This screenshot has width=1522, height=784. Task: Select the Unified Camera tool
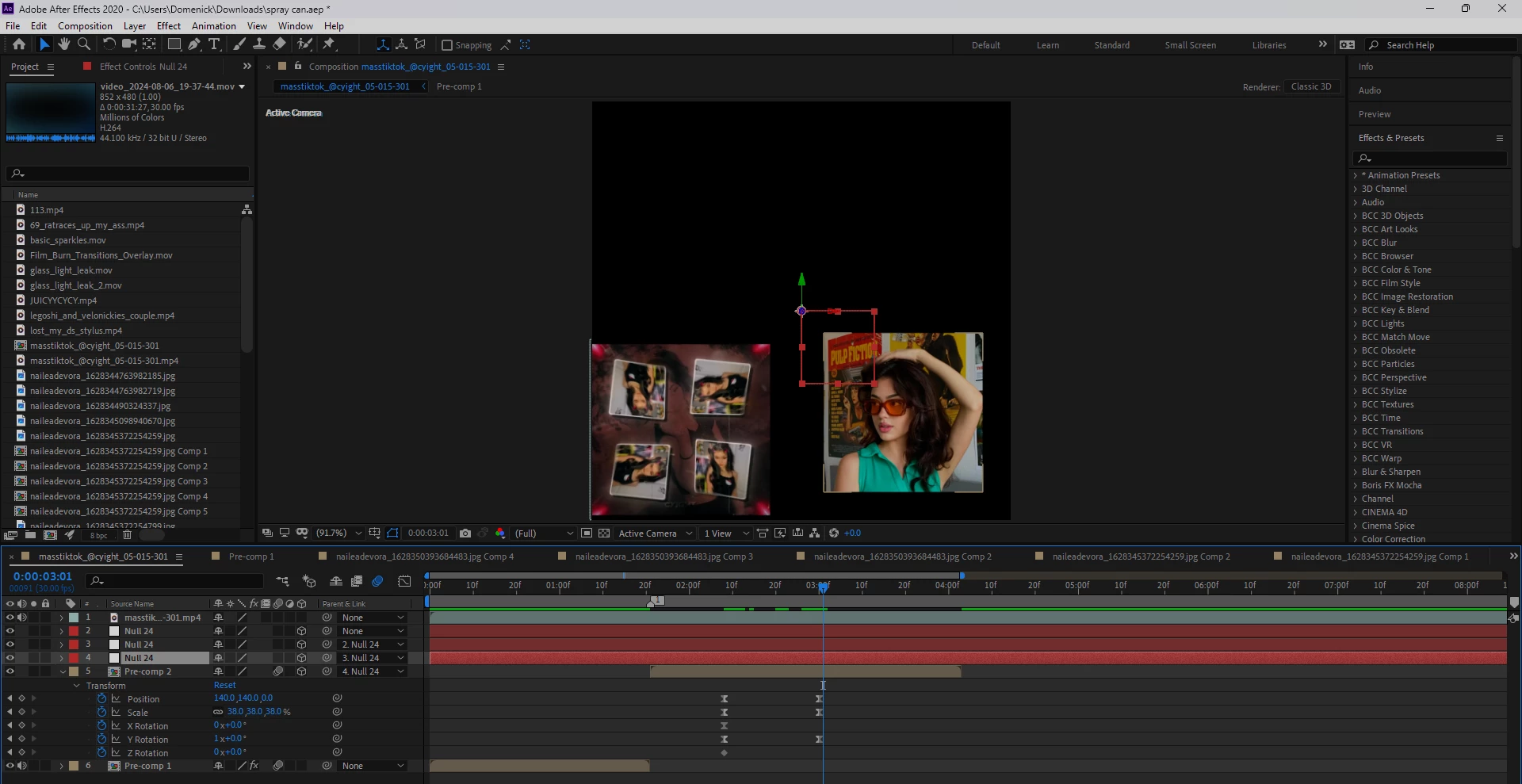point(128,44)
